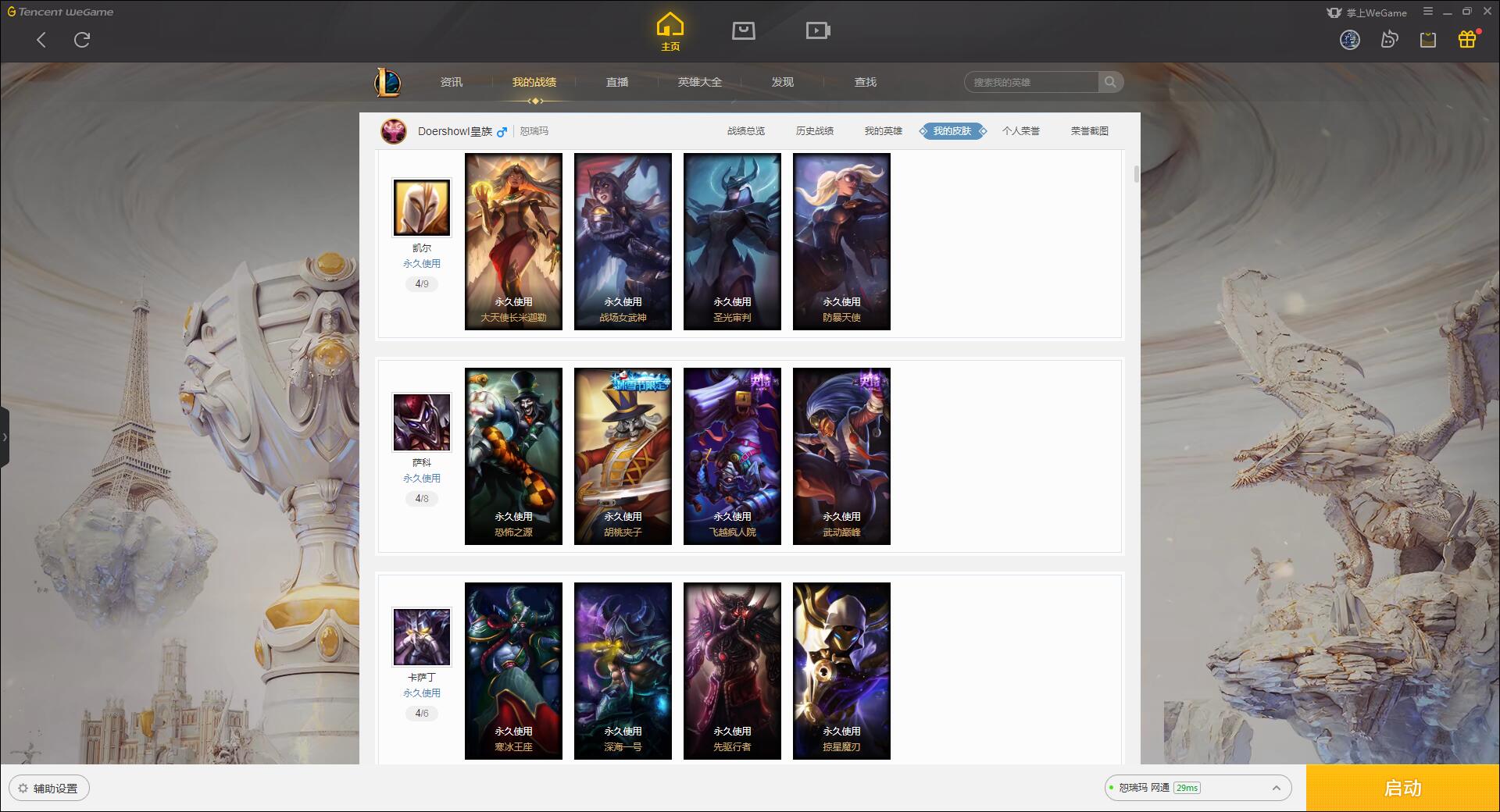1500x812 pixels.
Task: Open the 掠星魔刃 skin card
Action: 841,671
